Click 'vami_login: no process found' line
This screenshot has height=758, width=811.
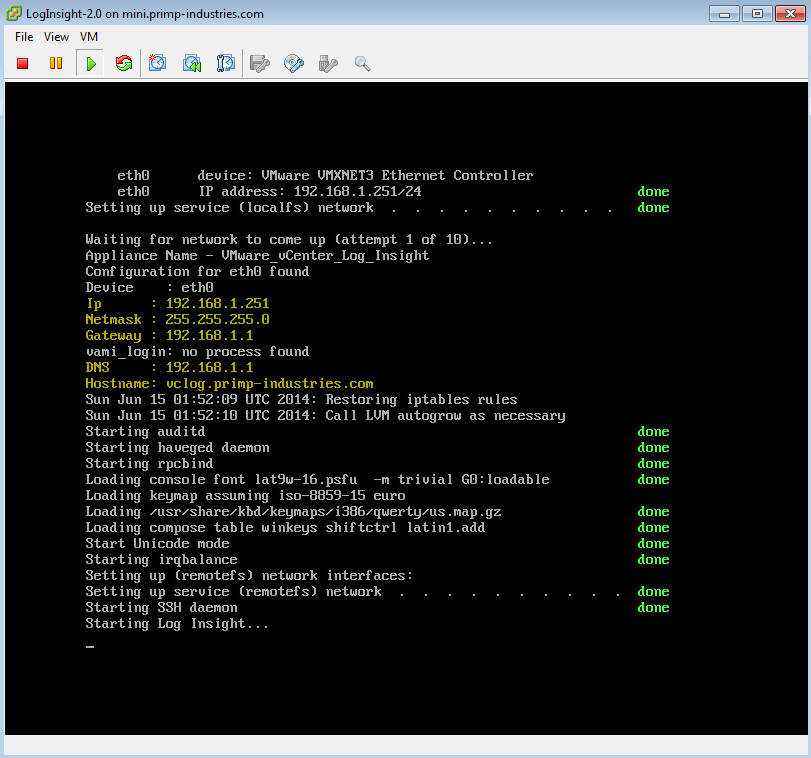(197, 352)
